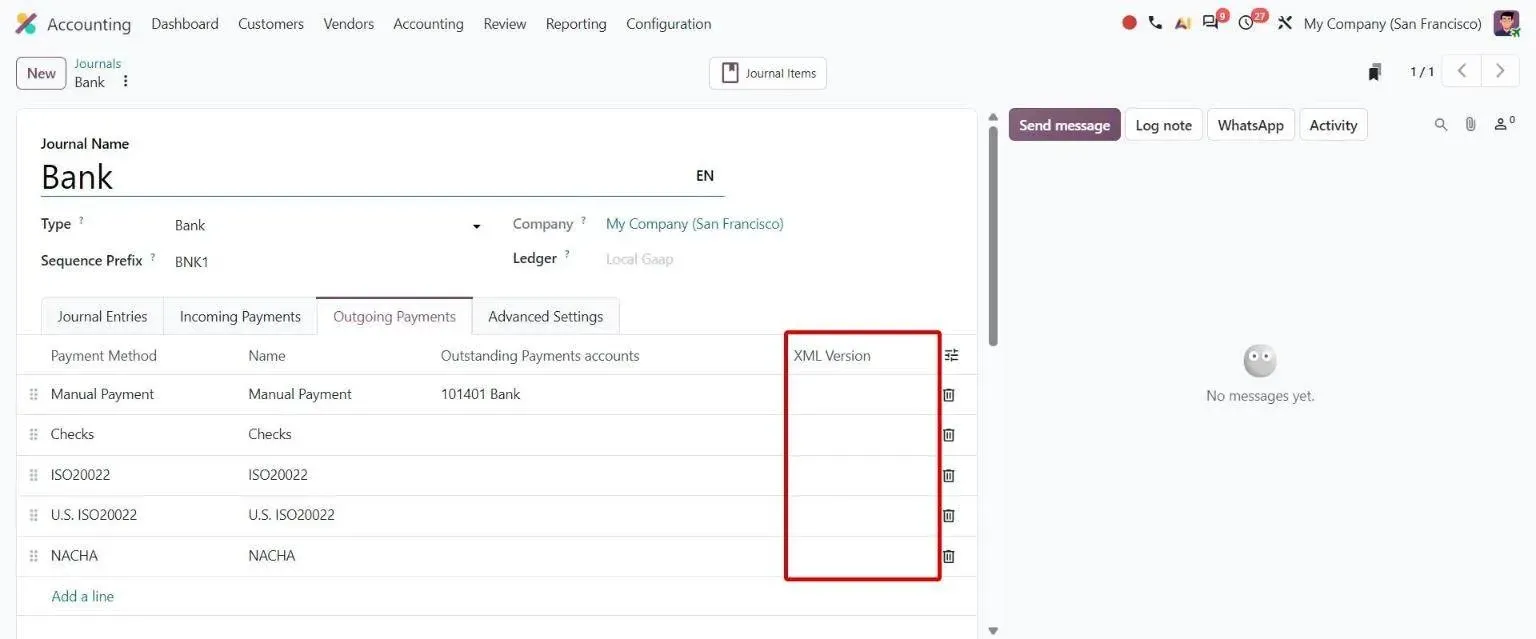
Task: Click the drag handle of the U.S. ISO20022 row
Action: (33, 516)
